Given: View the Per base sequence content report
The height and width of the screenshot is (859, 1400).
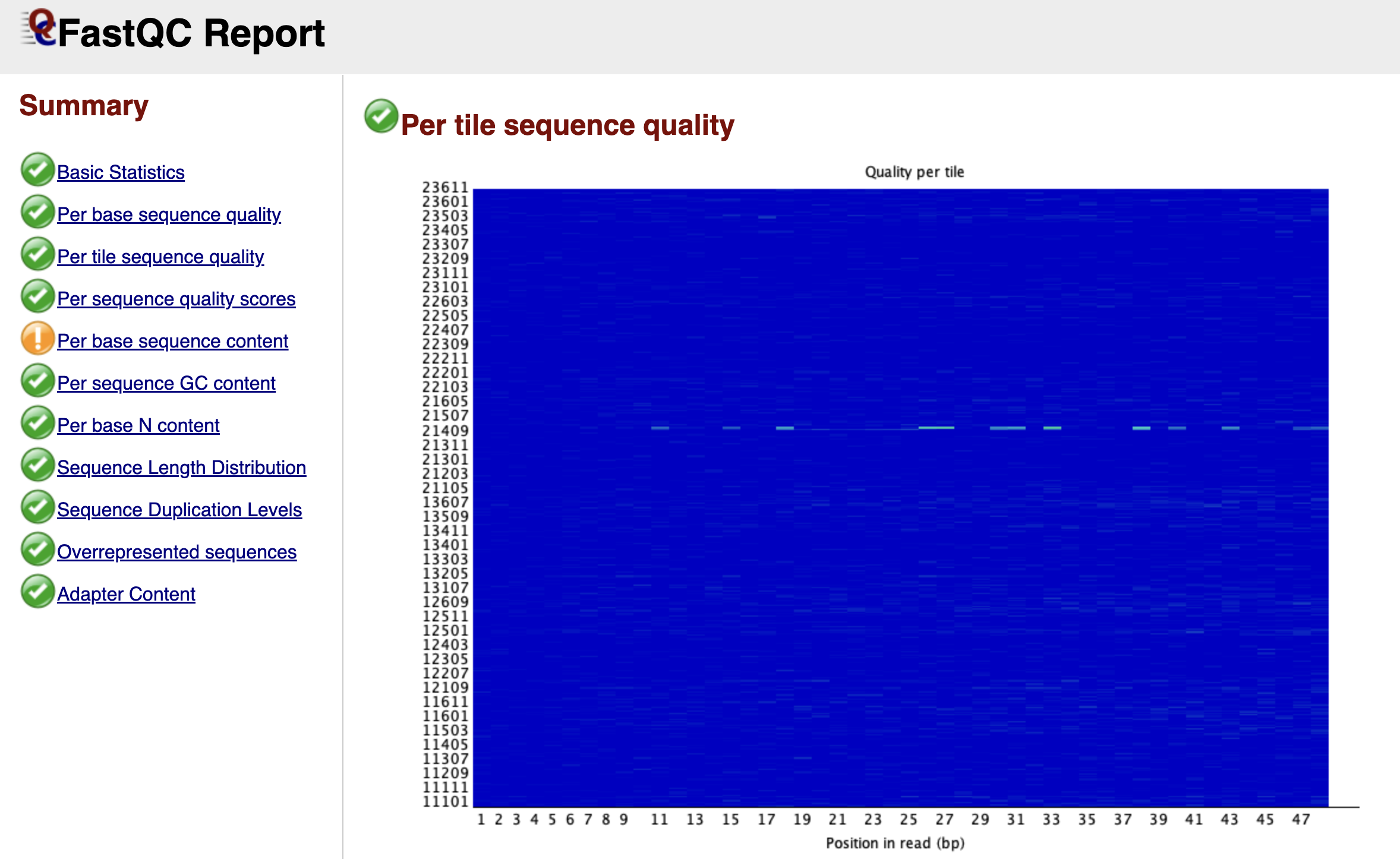Looking at the screenshot, I should tap(172, 341).
